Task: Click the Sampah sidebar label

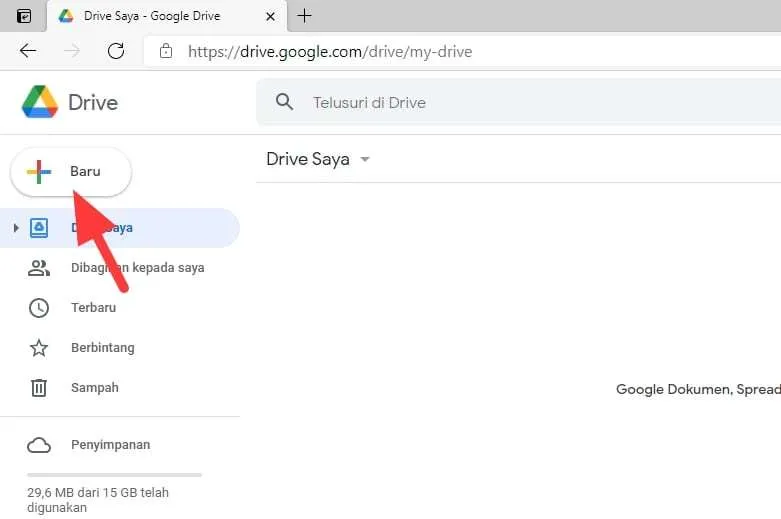Action: point(95,388)
